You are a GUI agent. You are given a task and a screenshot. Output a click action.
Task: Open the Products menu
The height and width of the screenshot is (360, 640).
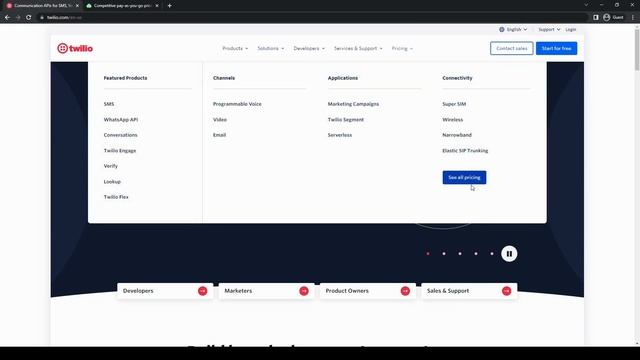(235, 48)
